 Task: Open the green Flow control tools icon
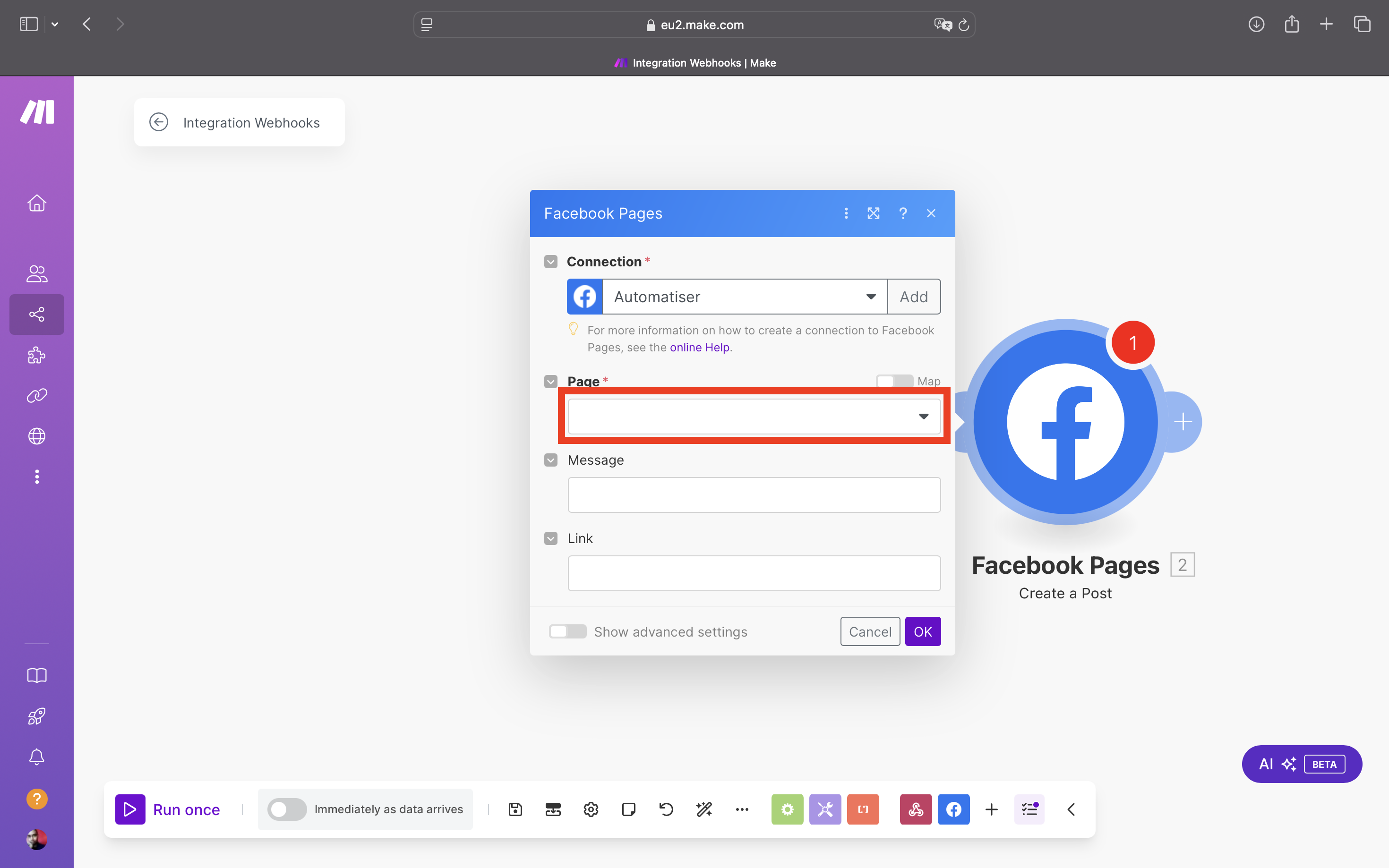pyautogui.click(x=787, y=809)
